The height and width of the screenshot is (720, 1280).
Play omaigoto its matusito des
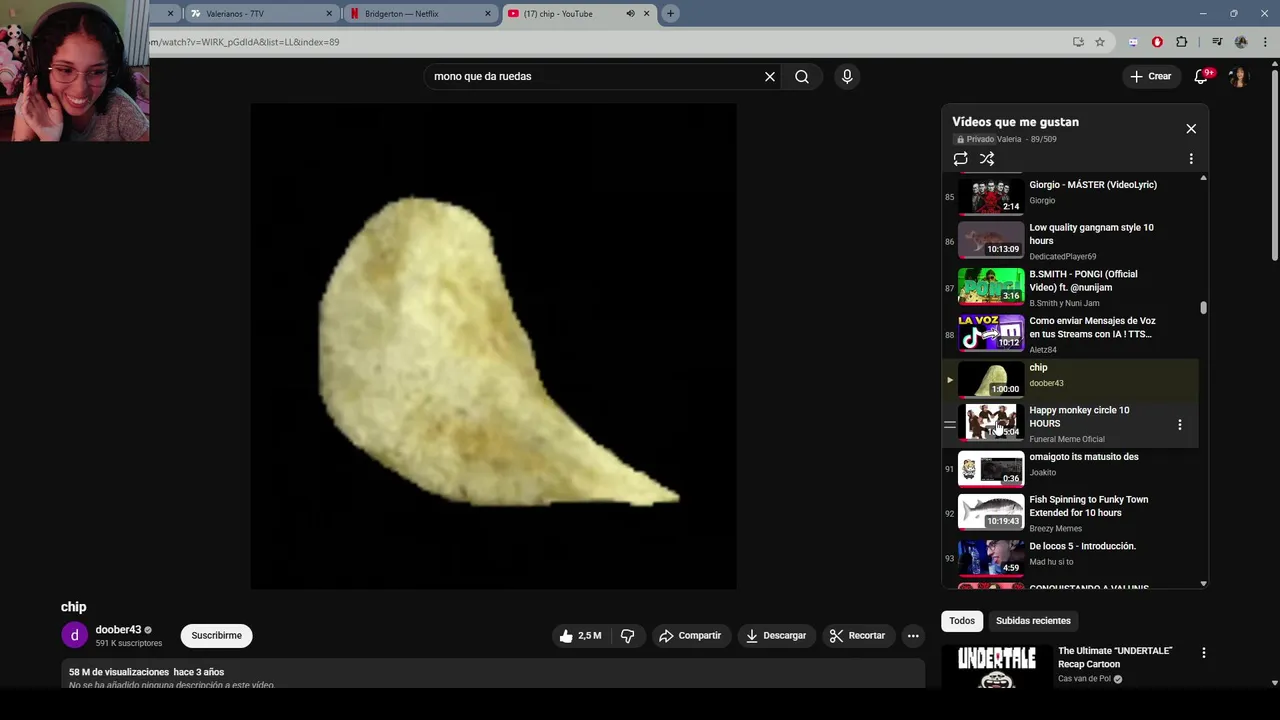(1070, 468)
